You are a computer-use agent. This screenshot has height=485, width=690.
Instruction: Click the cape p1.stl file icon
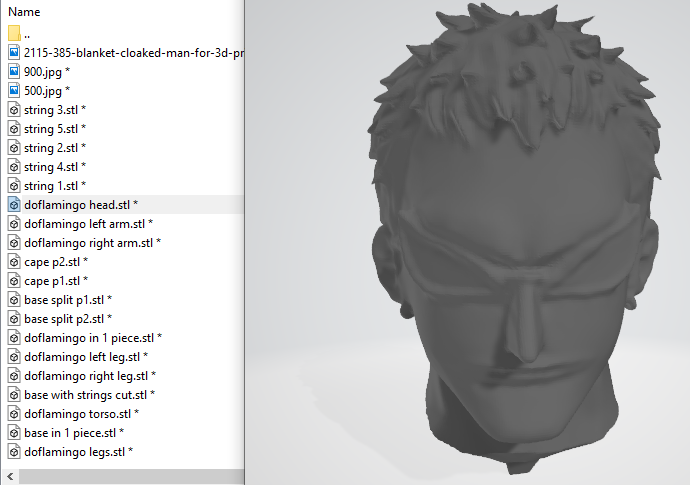coord(14,280)
